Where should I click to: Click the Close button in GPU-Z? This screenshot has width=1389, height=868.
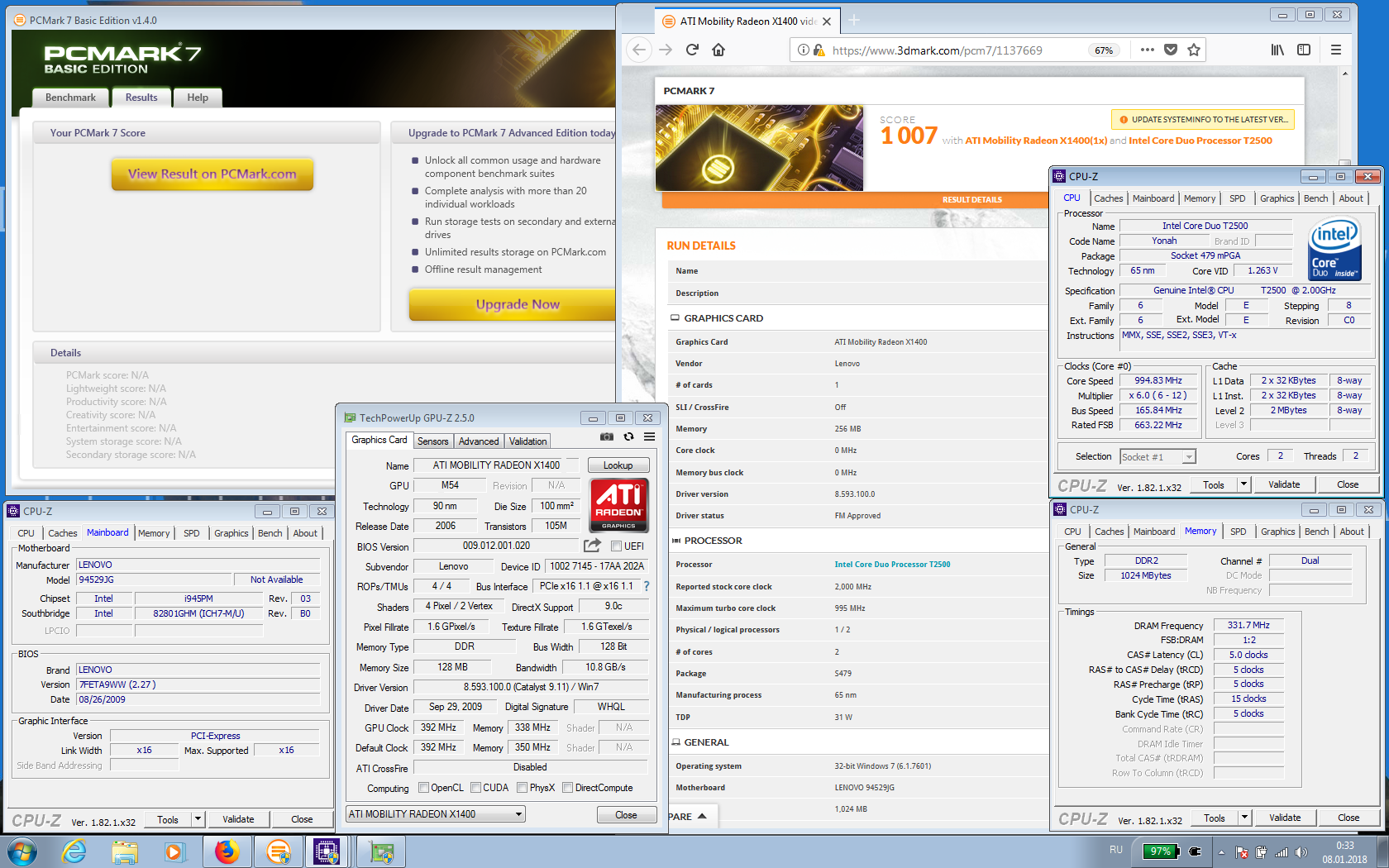(x=626, y=815)
